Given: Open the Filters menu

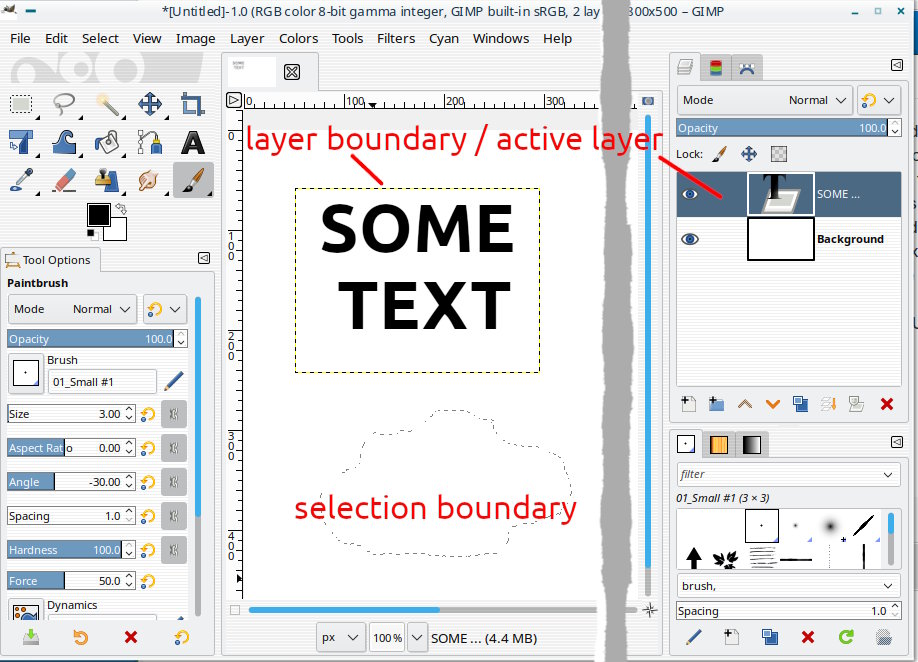Looking at the screenshot, I should tap(396, 38).
